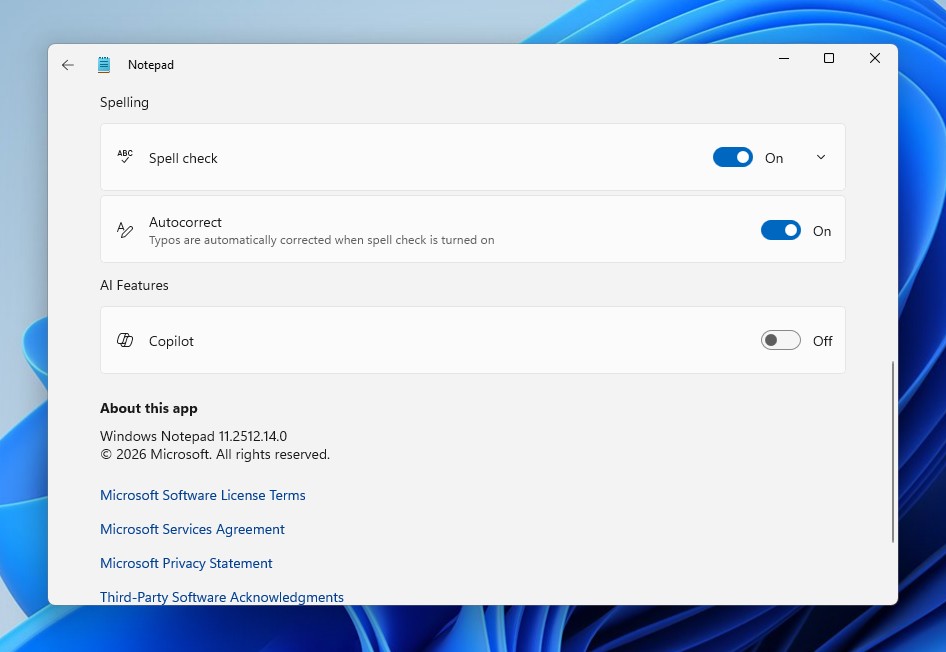This screenshot has height=652, width=946.
Task: Click the Autocorrect pen icon
Action: tap(125, 229)
